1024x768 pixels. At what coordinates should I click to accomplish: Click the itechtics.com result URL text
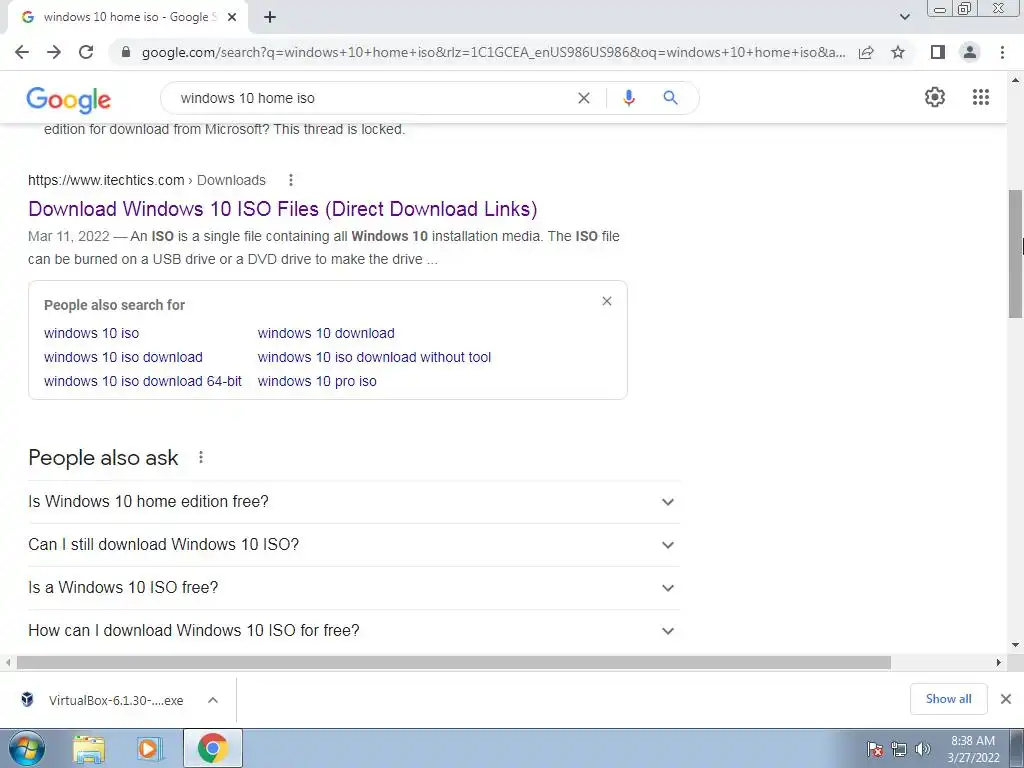(x=106, y=180)
